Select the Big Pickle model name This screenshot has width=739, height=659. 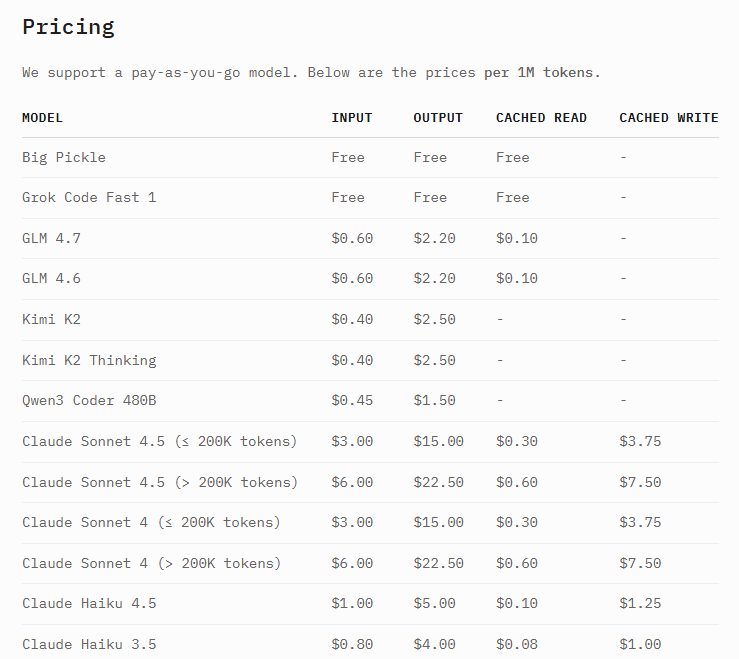click(64, 157)
